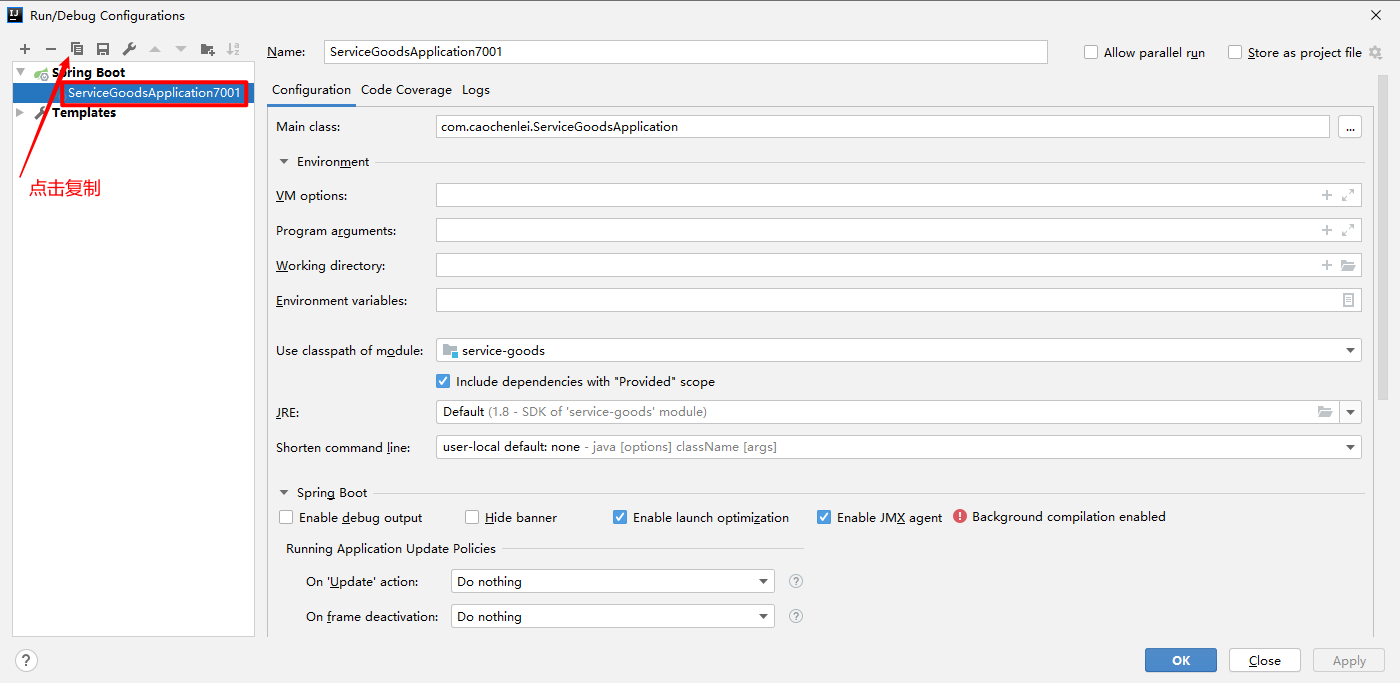1400x683 pixels.
Task: Move configuration down arrow
Action: point(181,49)
